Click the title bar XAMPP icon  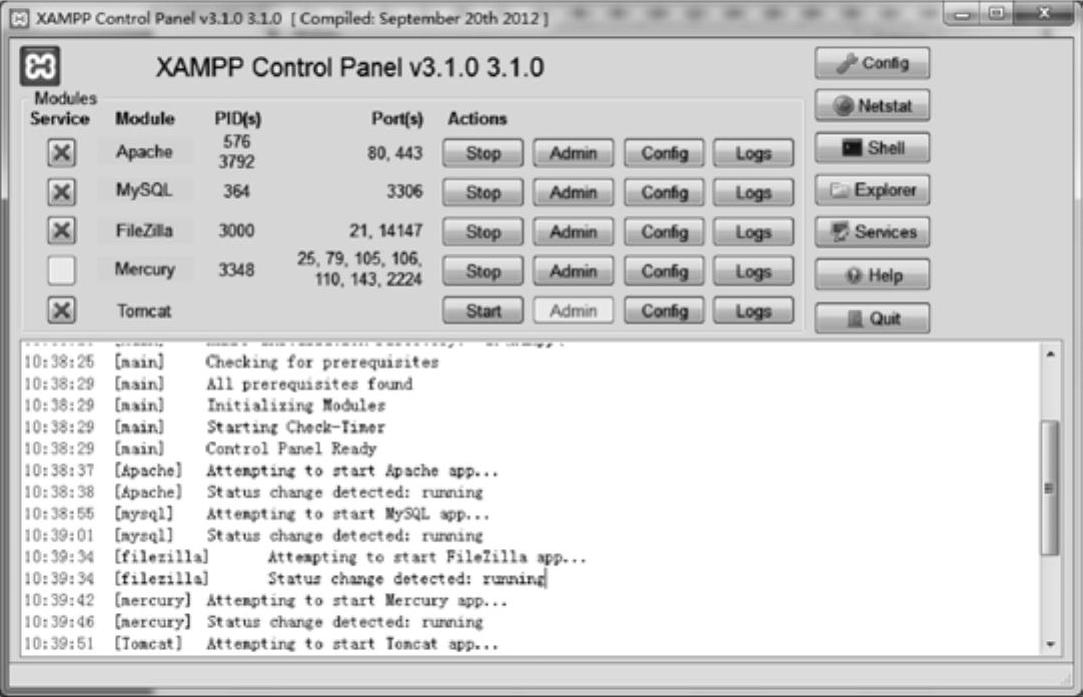click(19, 19)
